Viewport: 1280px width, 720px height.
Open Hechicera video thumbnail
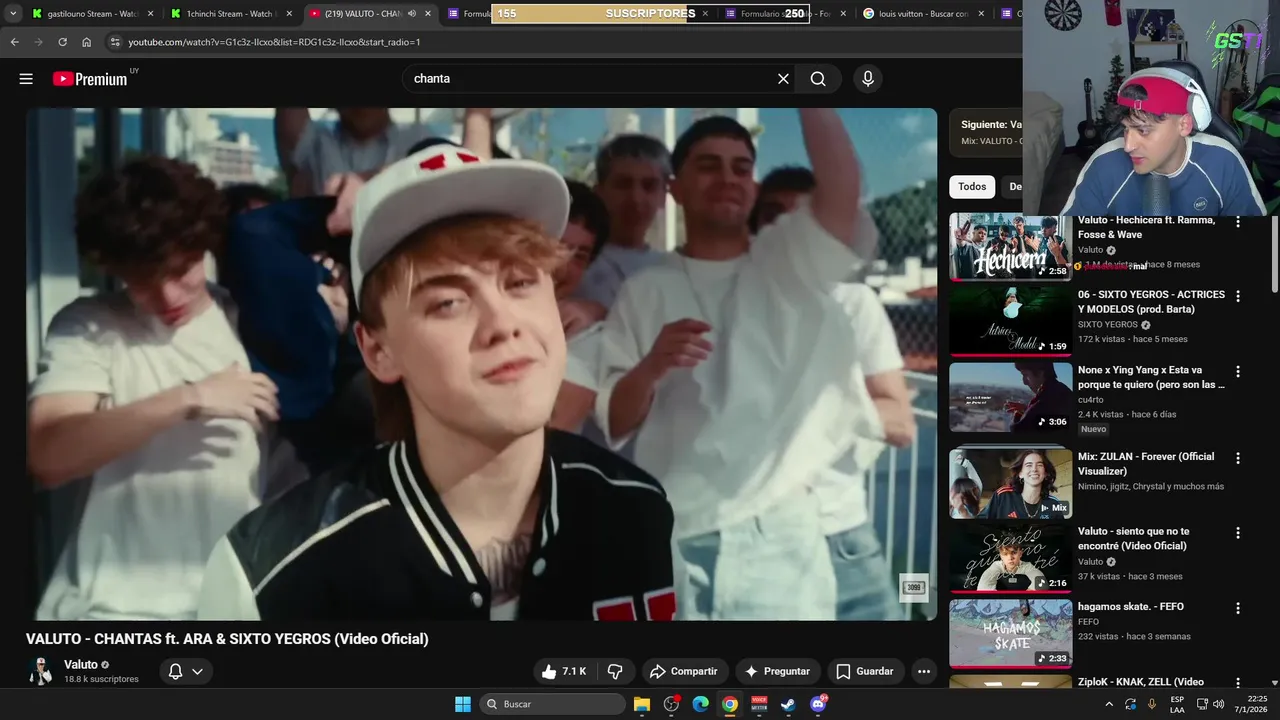point(1010,247)
